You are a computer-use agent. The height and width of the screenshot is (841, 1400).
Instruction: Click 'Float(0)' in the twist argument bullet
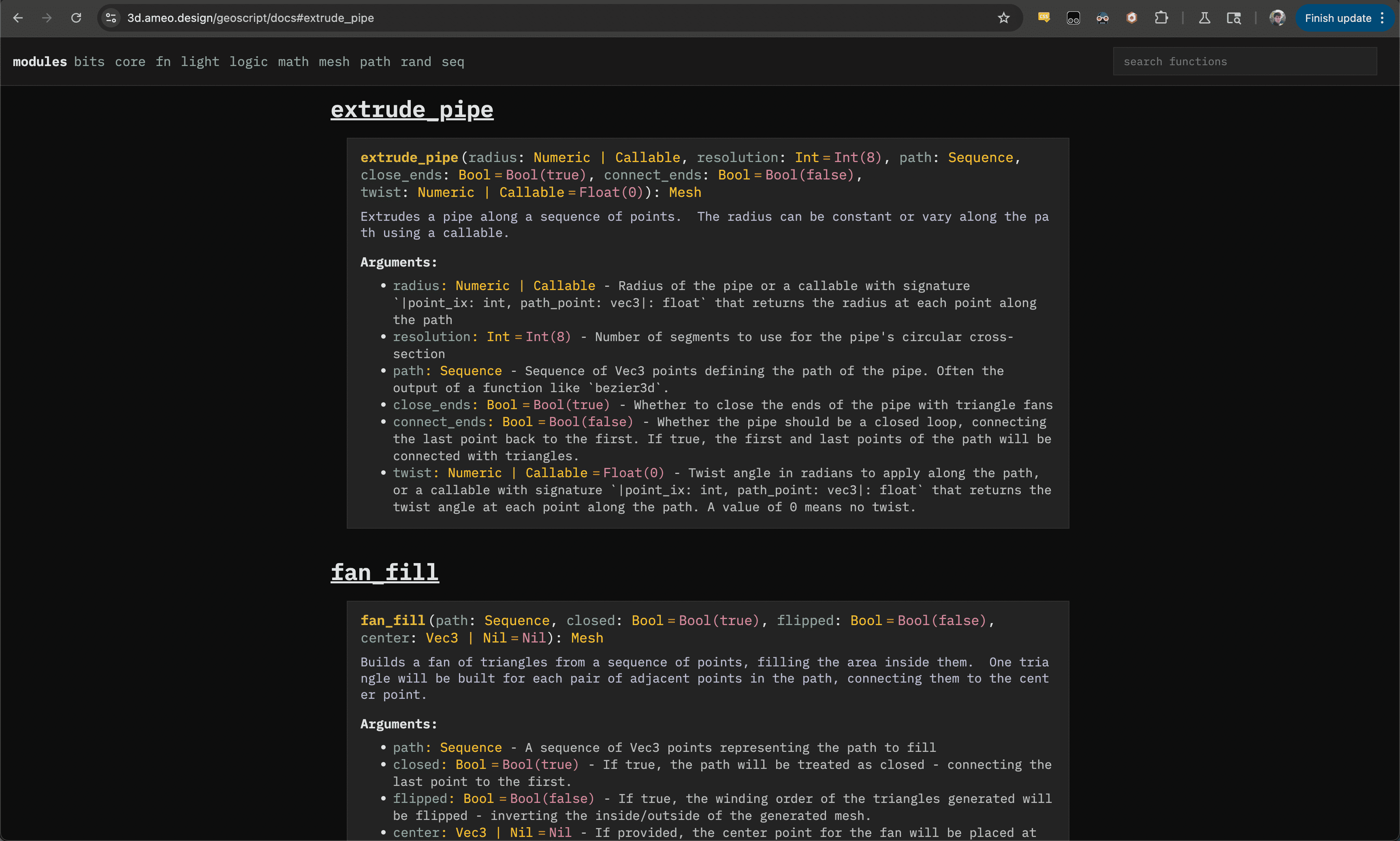634,473
